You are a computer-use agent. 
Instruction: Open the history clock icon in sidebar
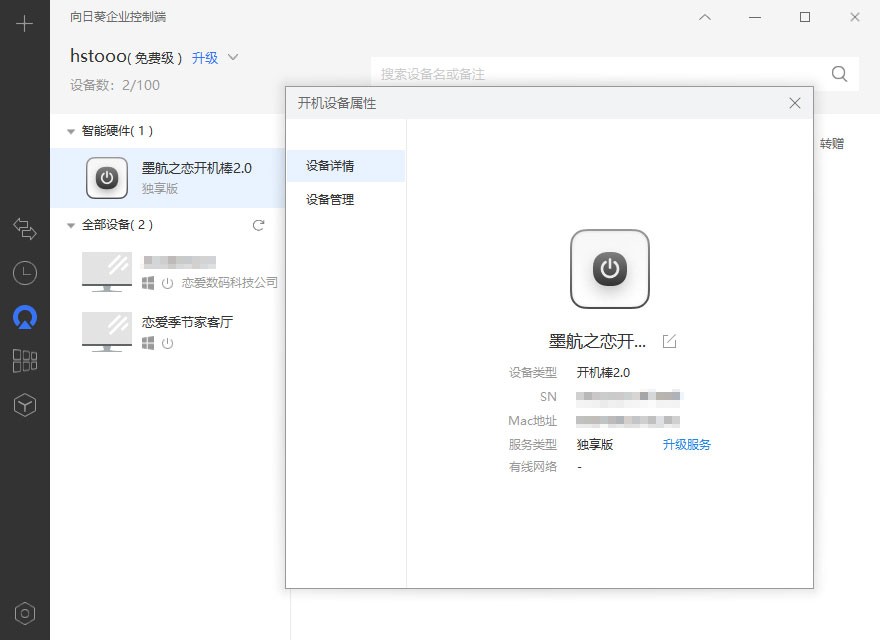(24, 272)
